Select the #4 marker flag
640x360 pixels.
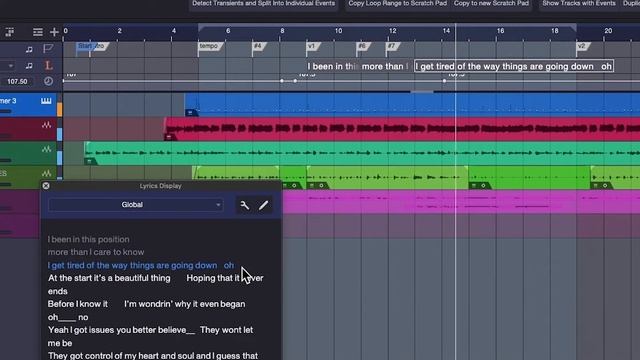click(259, 46)
